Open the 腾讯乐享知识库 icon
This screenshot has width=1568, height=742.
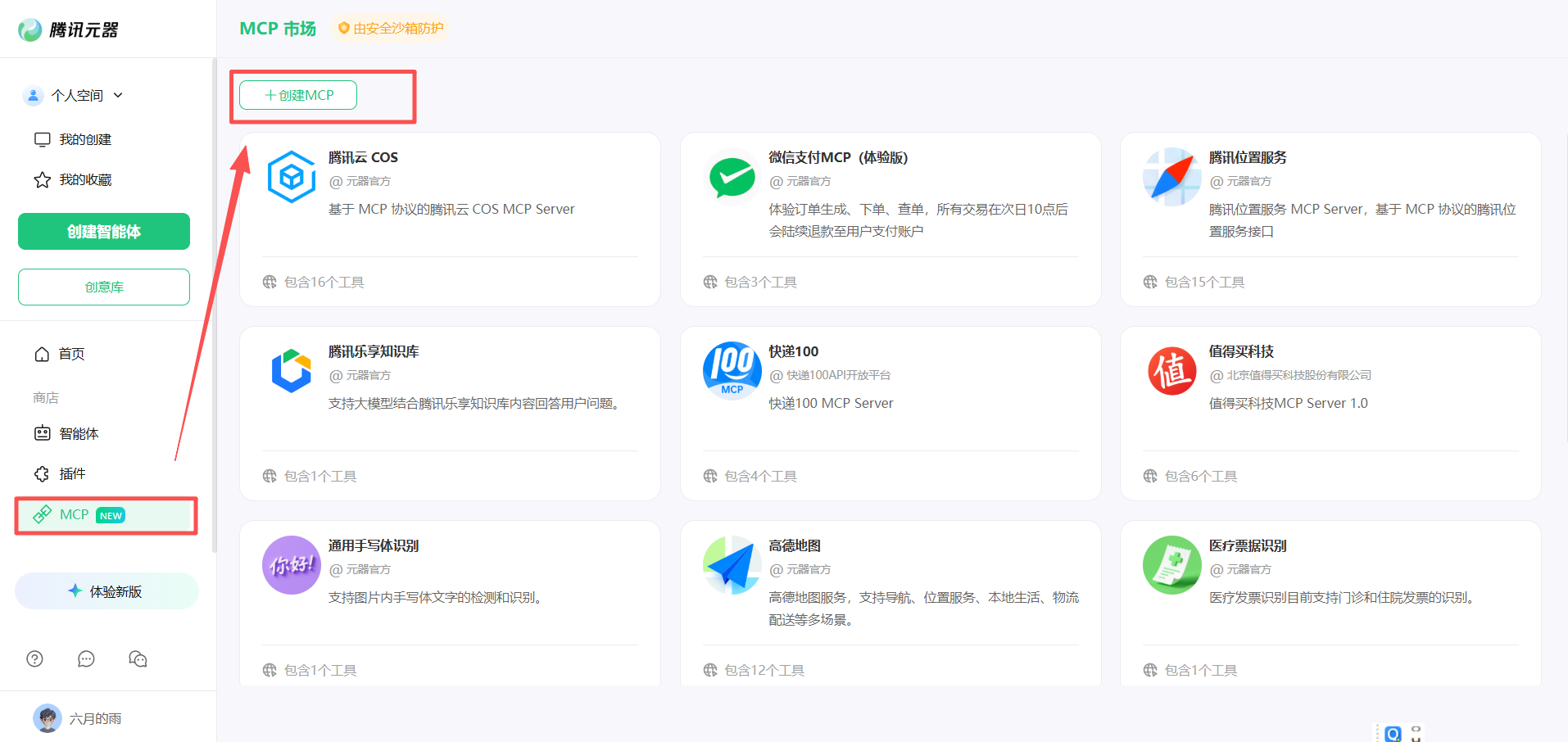pyautogui.click(x=292, y=371)
